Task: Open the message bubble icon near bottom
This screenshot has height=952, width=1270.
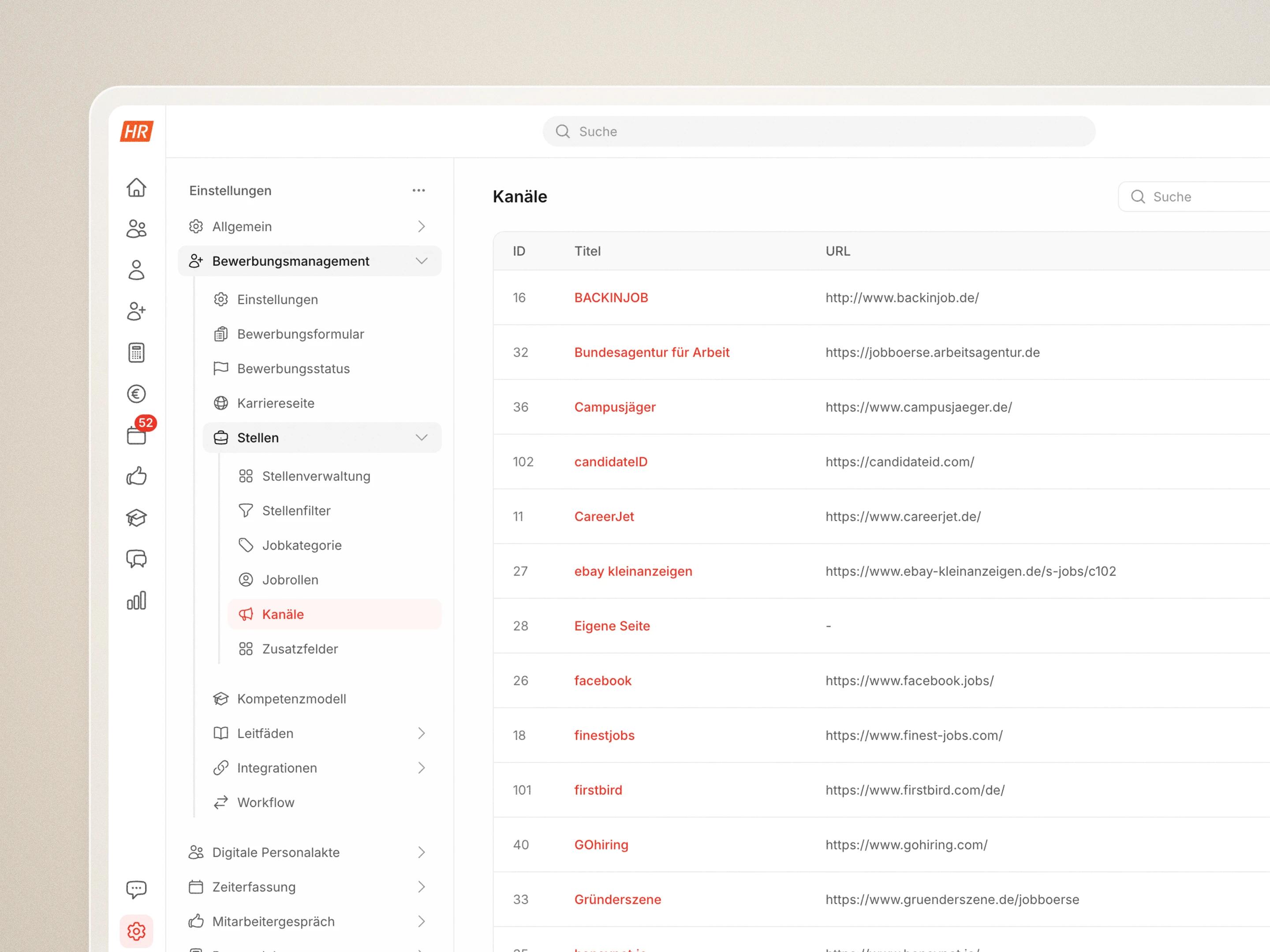Action: pos(136,890)
